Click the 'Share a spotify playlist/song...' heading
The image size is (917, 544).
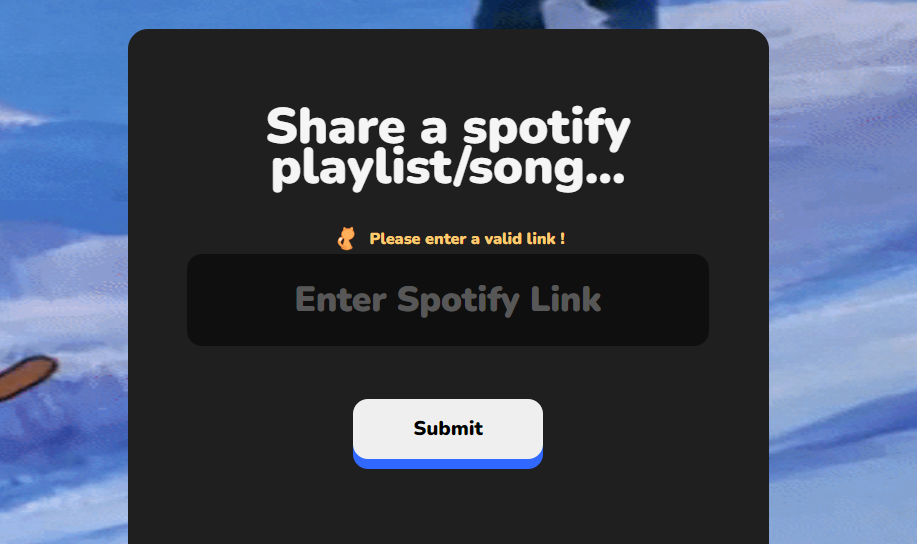(x=448, y=149)
